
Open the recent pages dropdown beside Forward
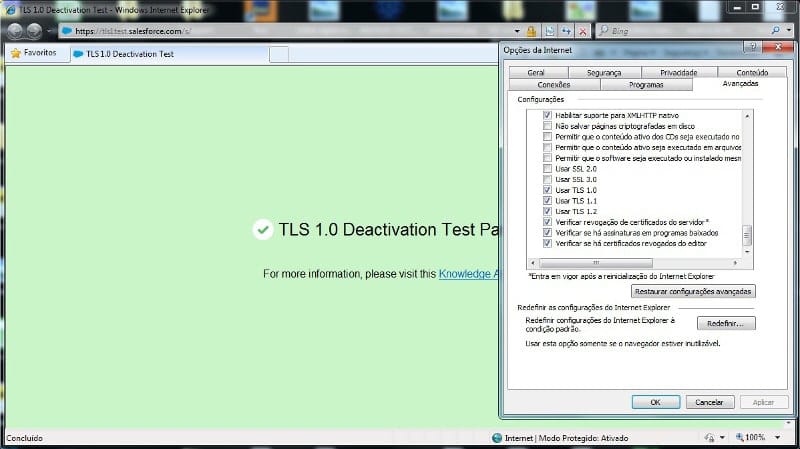[x=49, y=31]
